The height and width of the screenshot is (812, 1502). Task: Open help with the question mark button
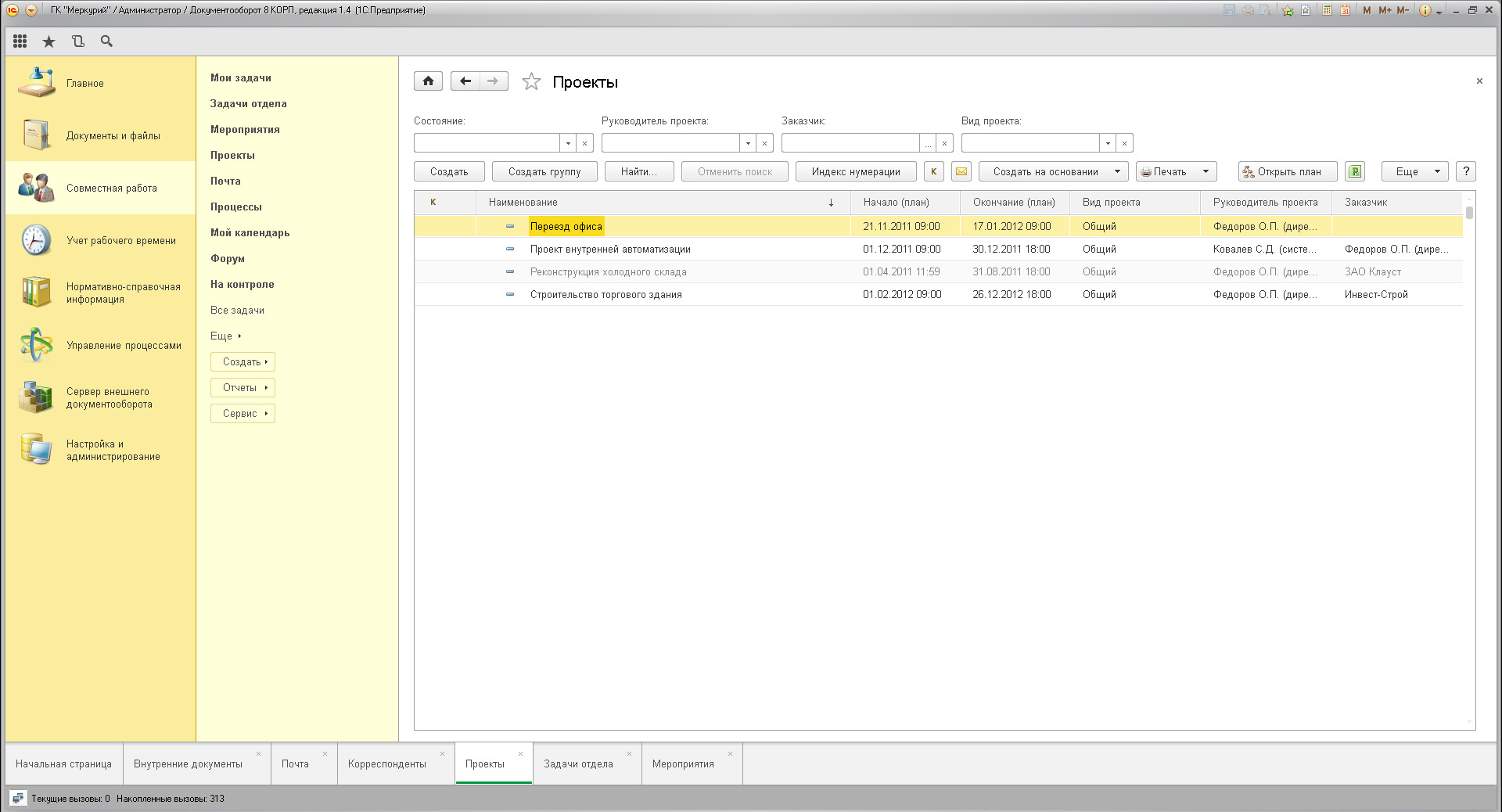coord(1466,171)
